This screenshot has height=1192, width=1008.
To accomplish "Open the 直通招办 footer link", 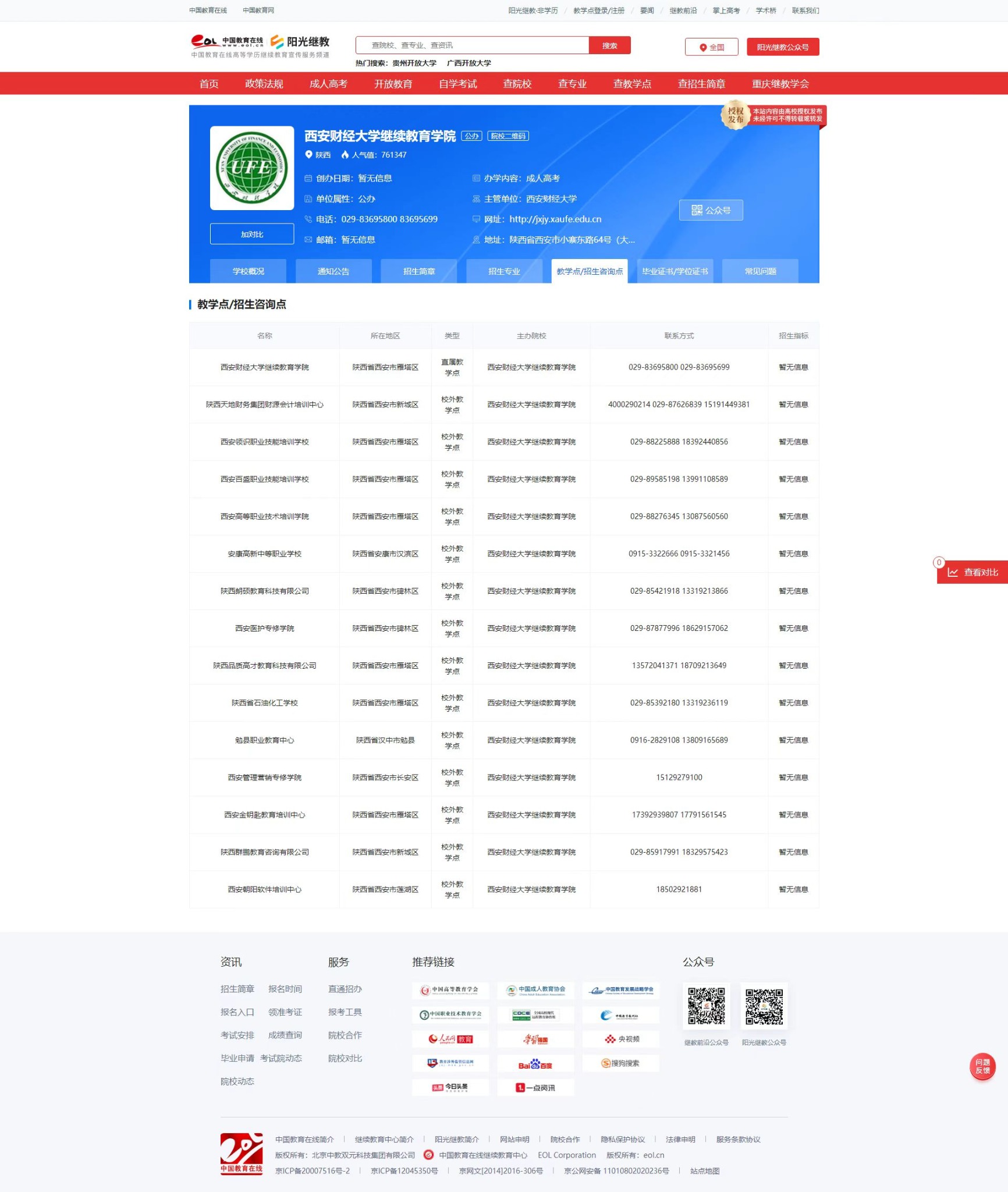I will [345, 989].
